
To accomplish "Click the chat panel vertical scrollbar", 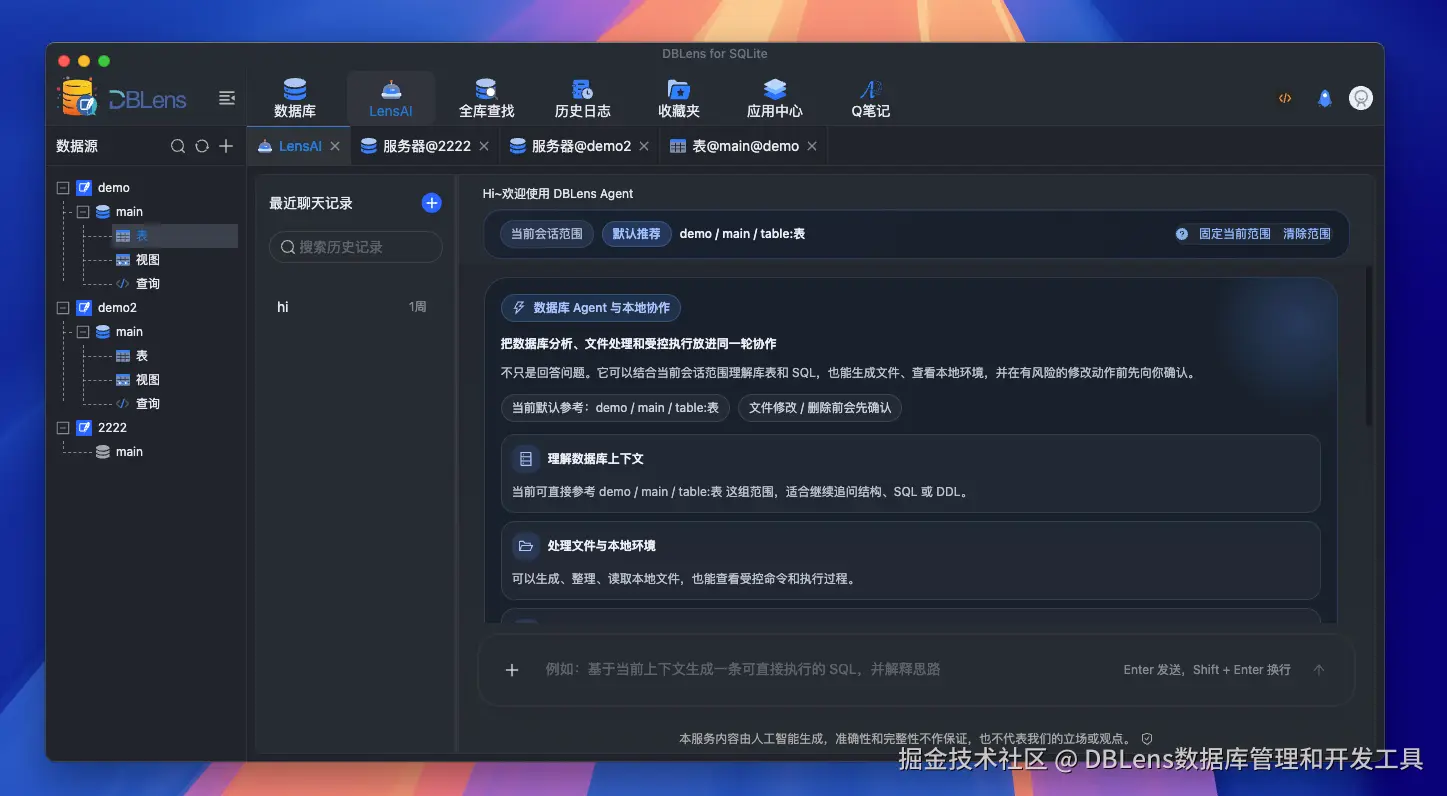I will [x=1369, y=346].
